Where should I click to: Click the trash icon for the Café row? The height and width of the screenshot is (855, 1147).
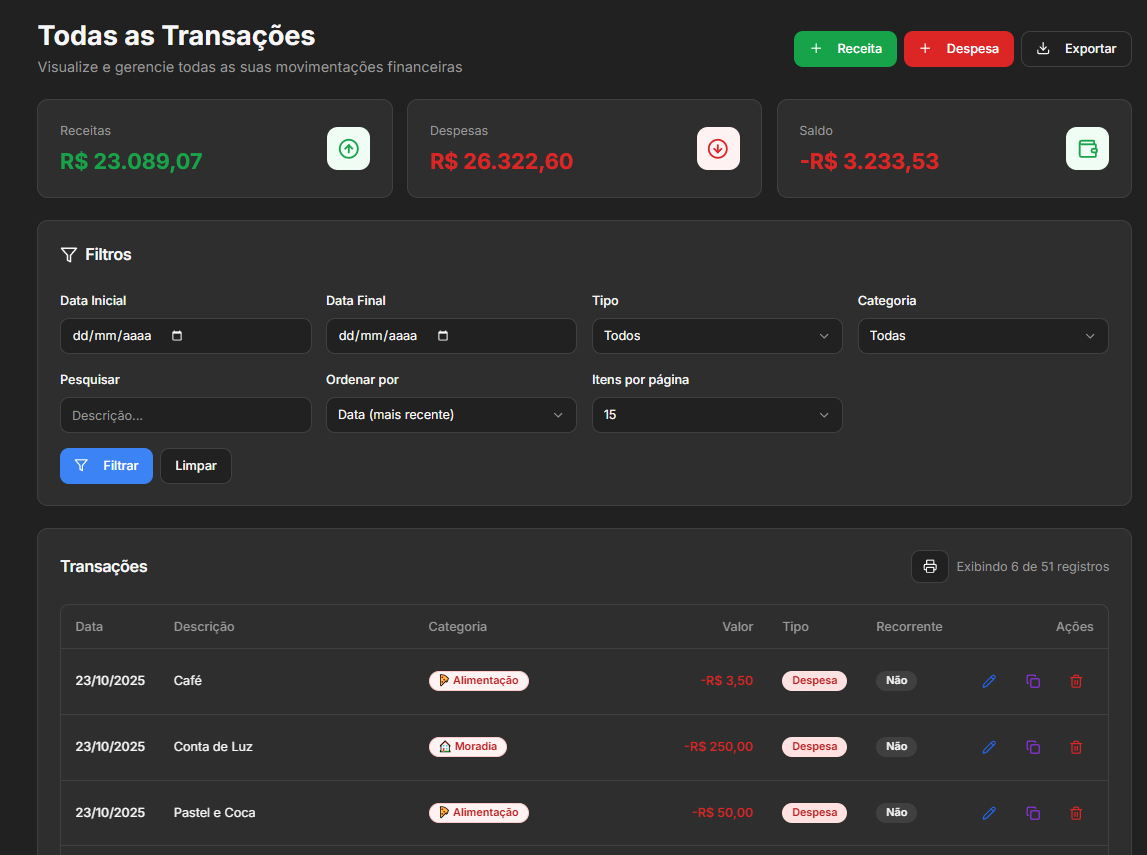tap(1076, 681)
